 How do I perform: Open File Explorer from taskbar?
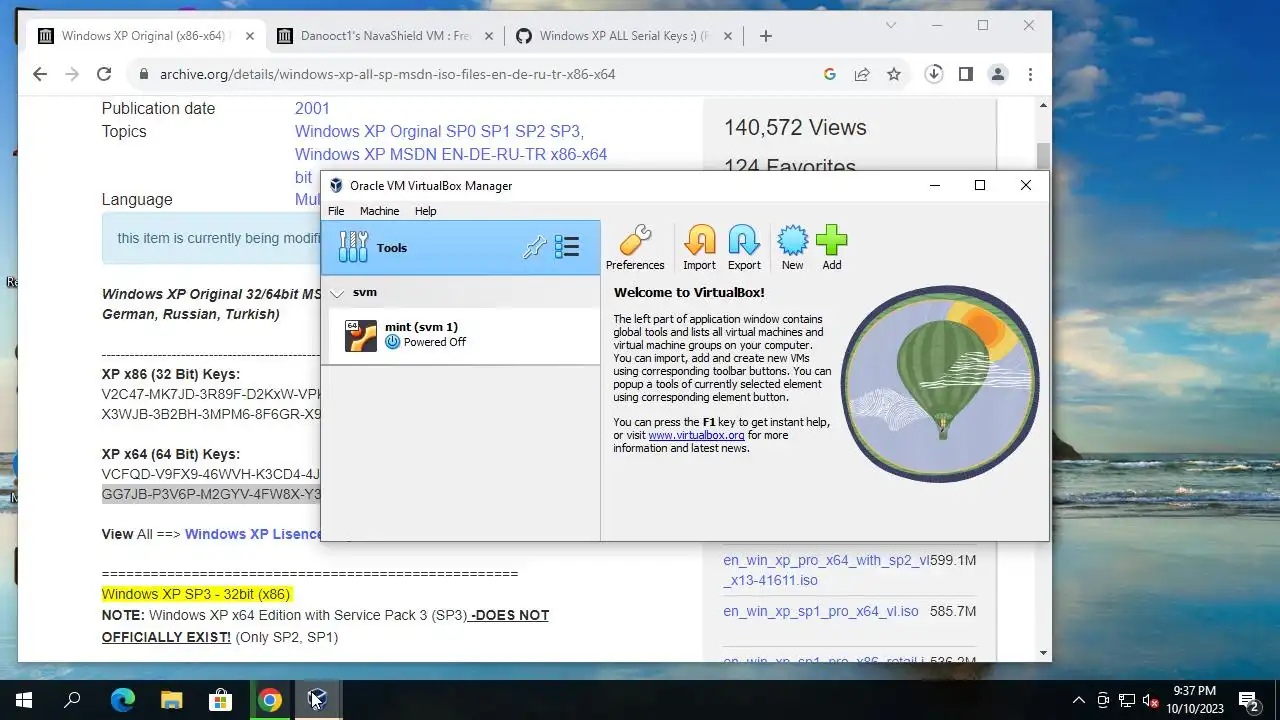click(x=171, y=700)
